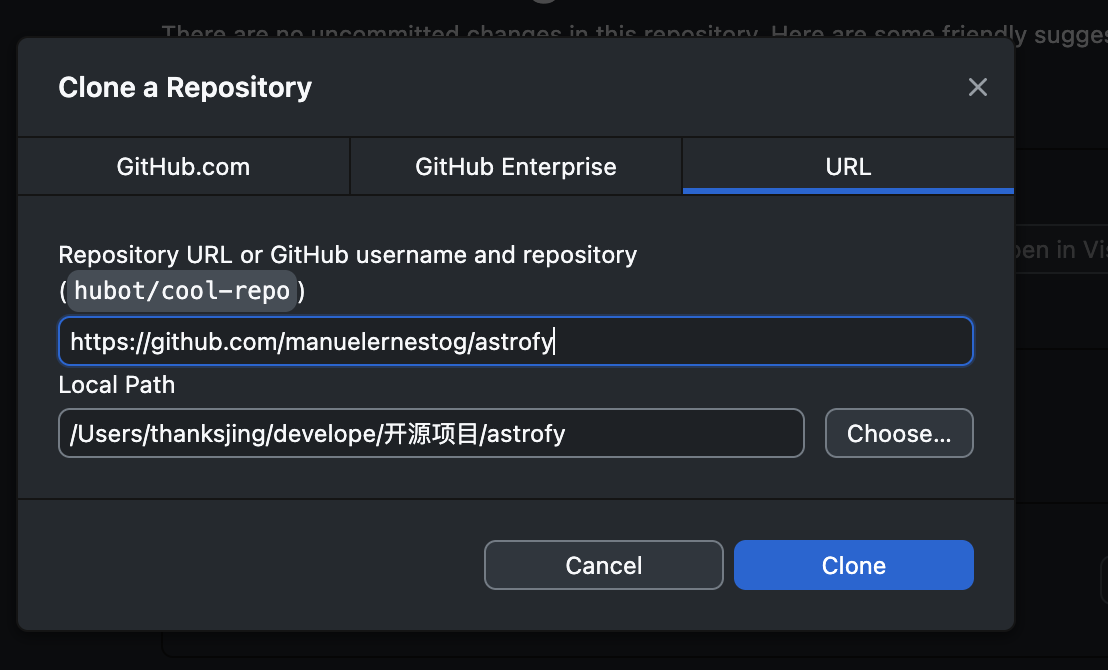Select the URL tab
This screenshot has height=670, width=1108.
click(848, 166)
